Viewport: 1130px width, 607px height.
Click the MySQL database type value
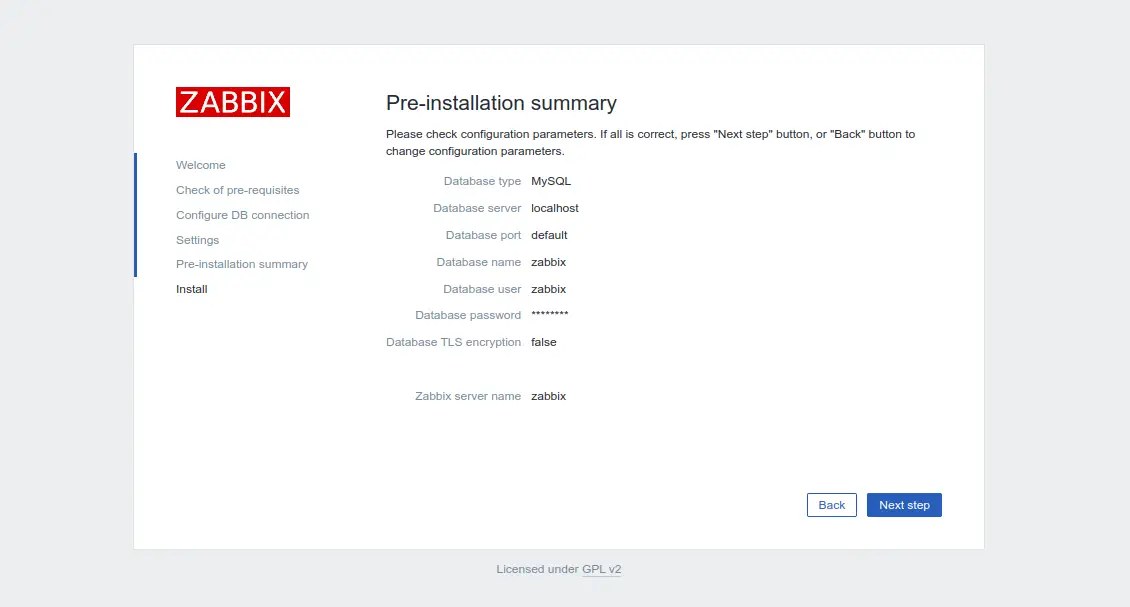[551, 181]
